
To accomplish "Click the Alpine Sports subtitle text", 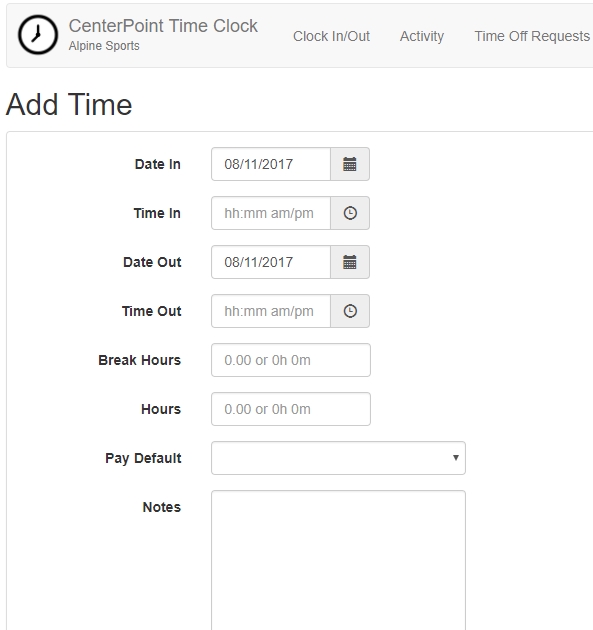I will pos(104,46).
